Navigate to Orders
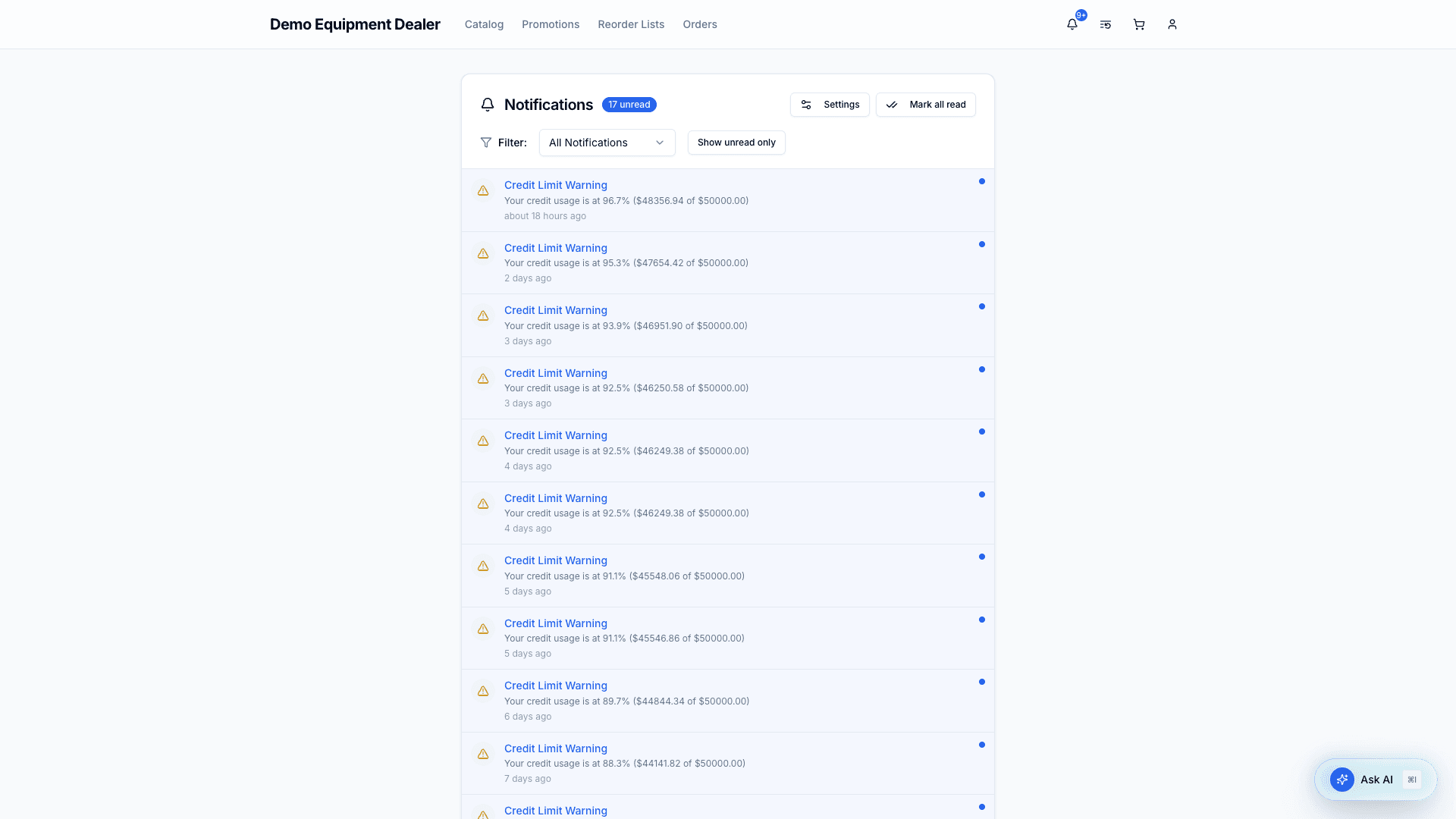This screenshot has height=819, width=1456. [699, 24]
